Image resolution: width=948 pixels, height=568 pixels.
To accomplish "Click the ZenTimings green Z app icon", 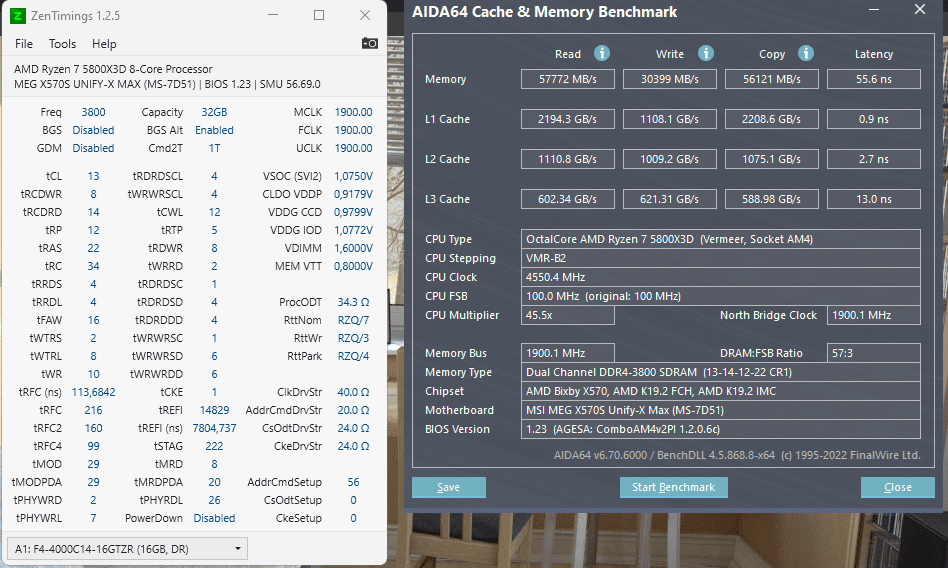I will click(x=18, y=16).
